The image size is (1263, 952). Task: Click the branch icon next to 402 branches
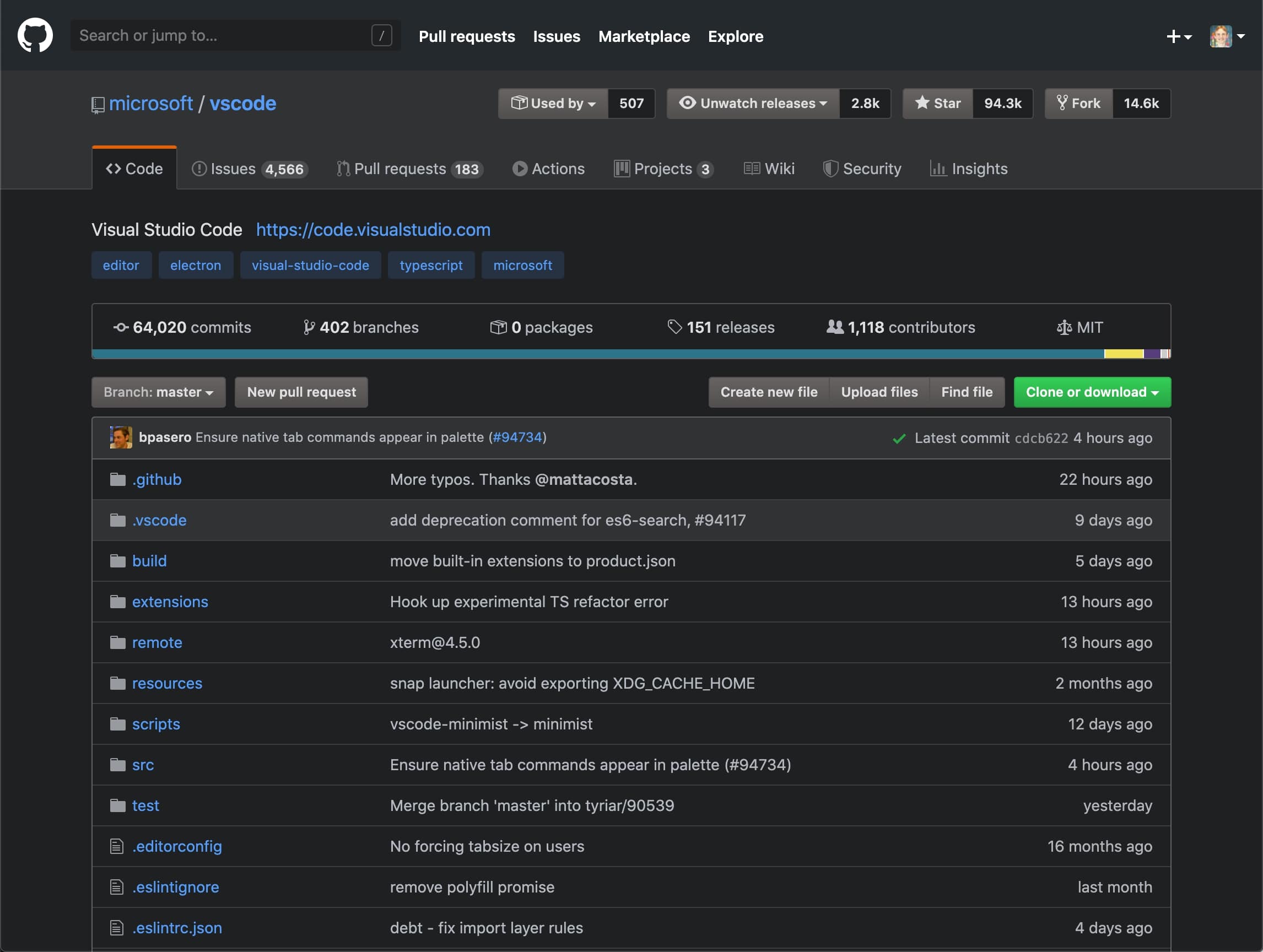click(x=310, y=327)
